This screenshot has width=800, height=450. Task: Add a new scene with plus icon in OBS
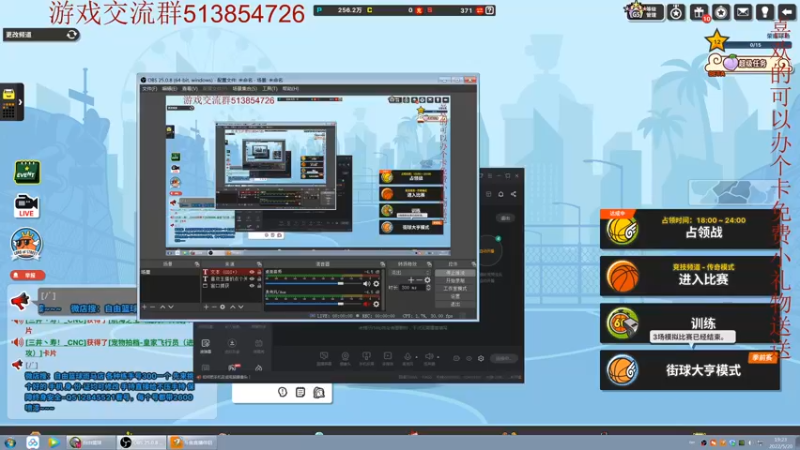point(144,307)
